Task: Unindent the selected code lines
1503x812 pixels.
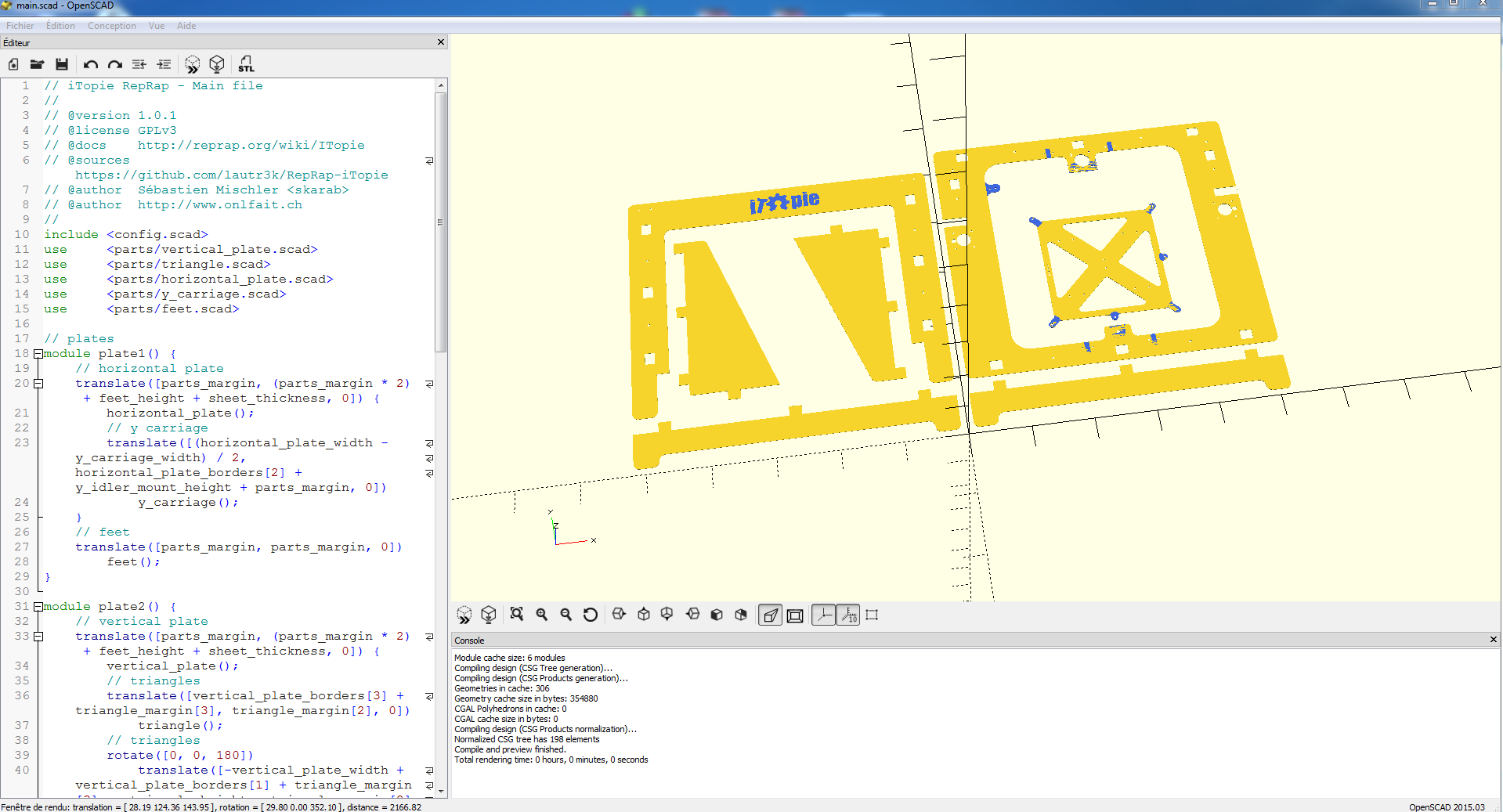Action: 139,64
